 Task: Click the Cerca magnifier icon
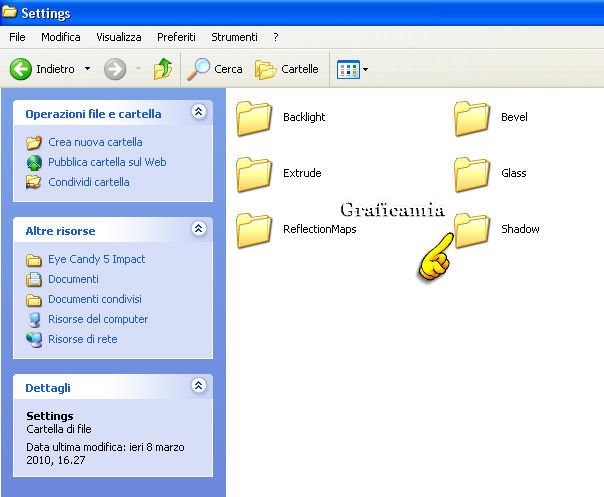click(x=199, y=69)
